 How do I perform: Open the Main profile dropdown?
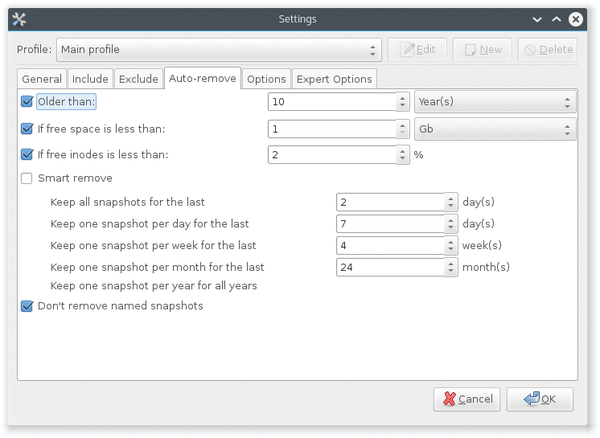coord(219,50)
